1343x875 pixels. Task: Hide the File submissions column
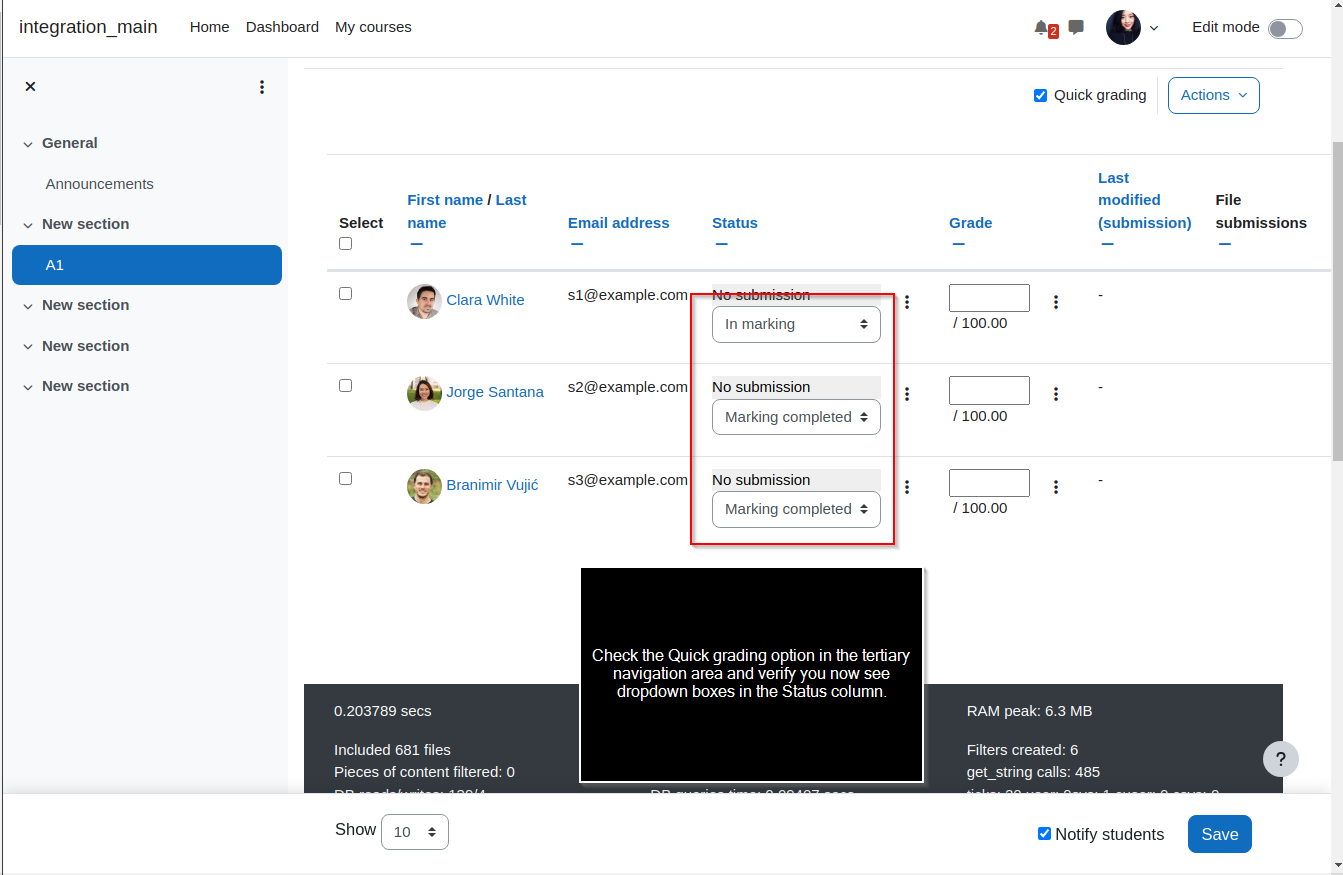tap(1224, 244)
